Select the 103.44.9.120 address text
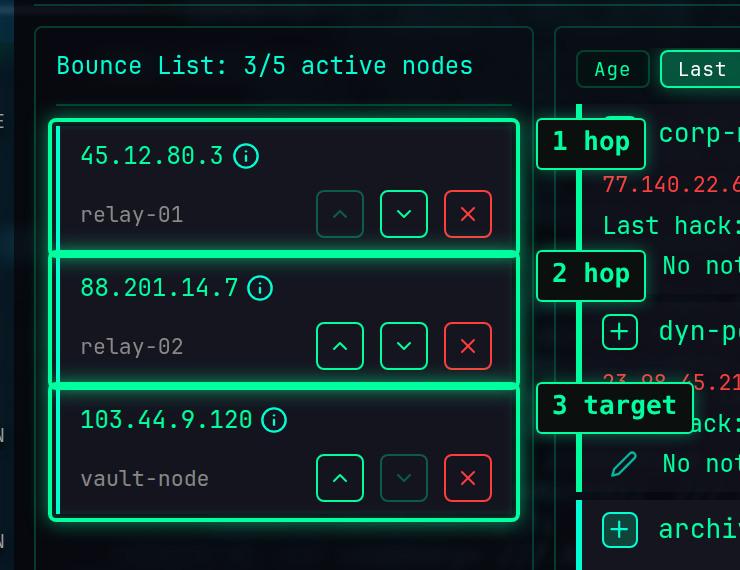Viewport: 740px width, 570px height. pyautogui.click(x=166, y=420)
